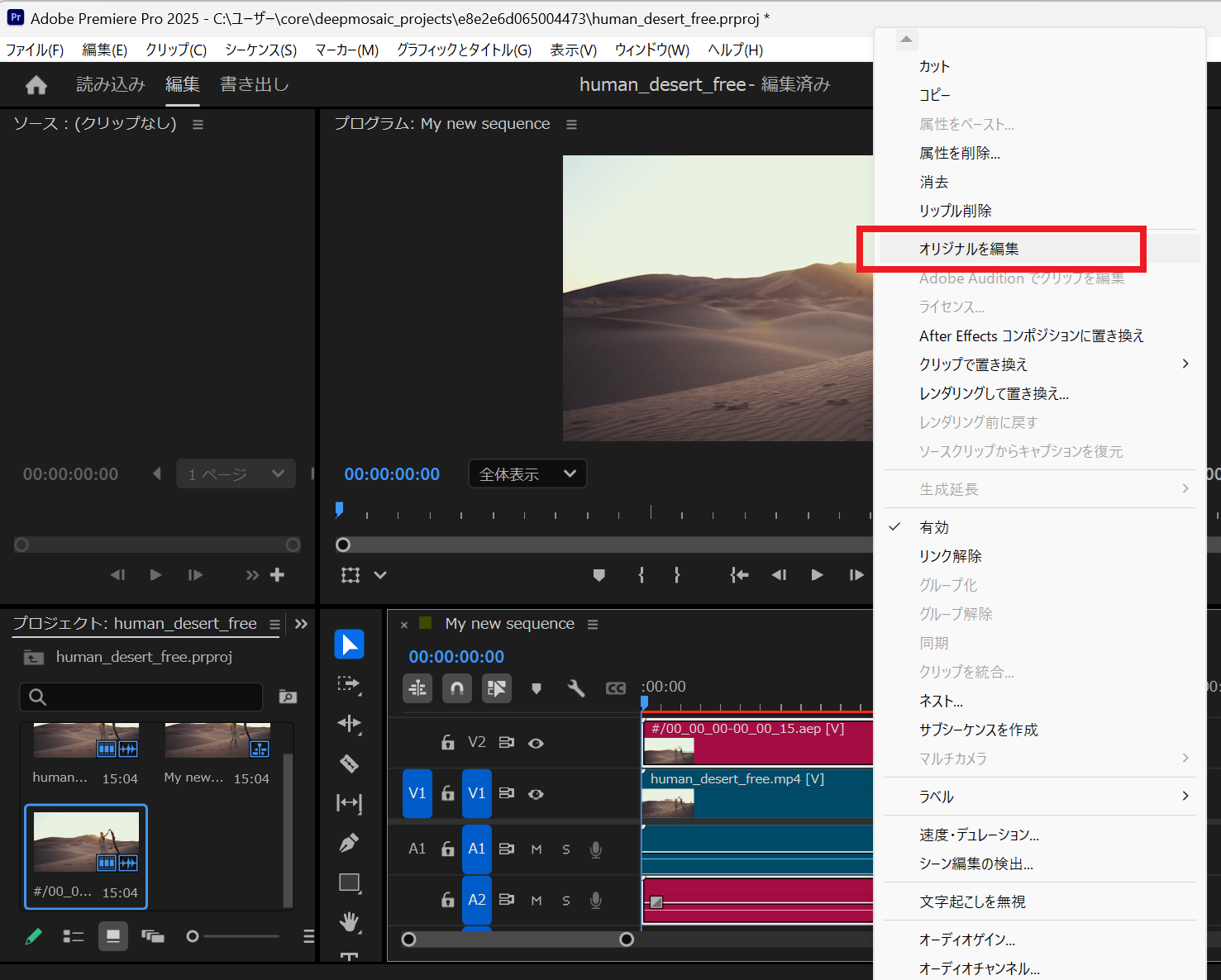Open new bin from search folder icon
Viewport: 1221px width, 980px height.
288,697
